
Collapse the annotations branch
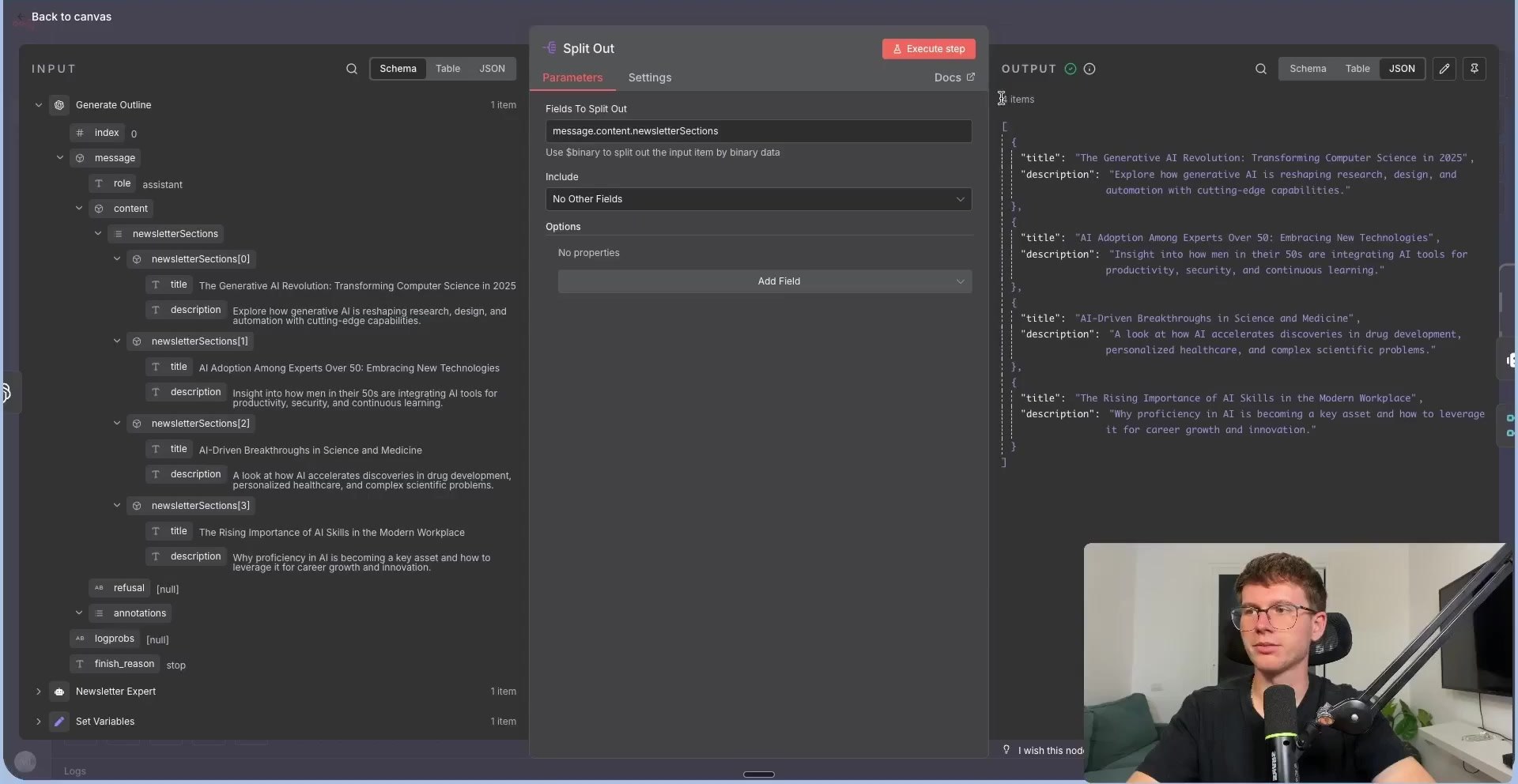click(x=79, y=612)
